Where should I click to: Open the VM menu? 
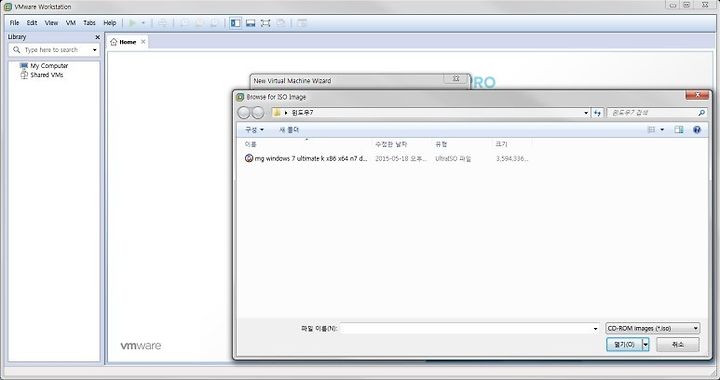point(70,23)
